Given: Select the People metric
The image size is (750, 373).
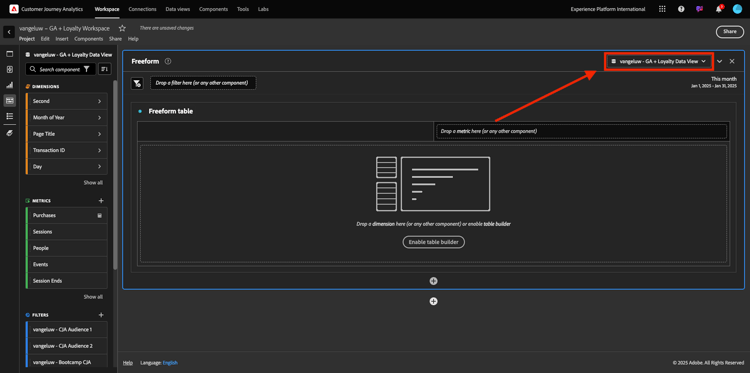Looking at the screenshot, I should pos(66,248).
